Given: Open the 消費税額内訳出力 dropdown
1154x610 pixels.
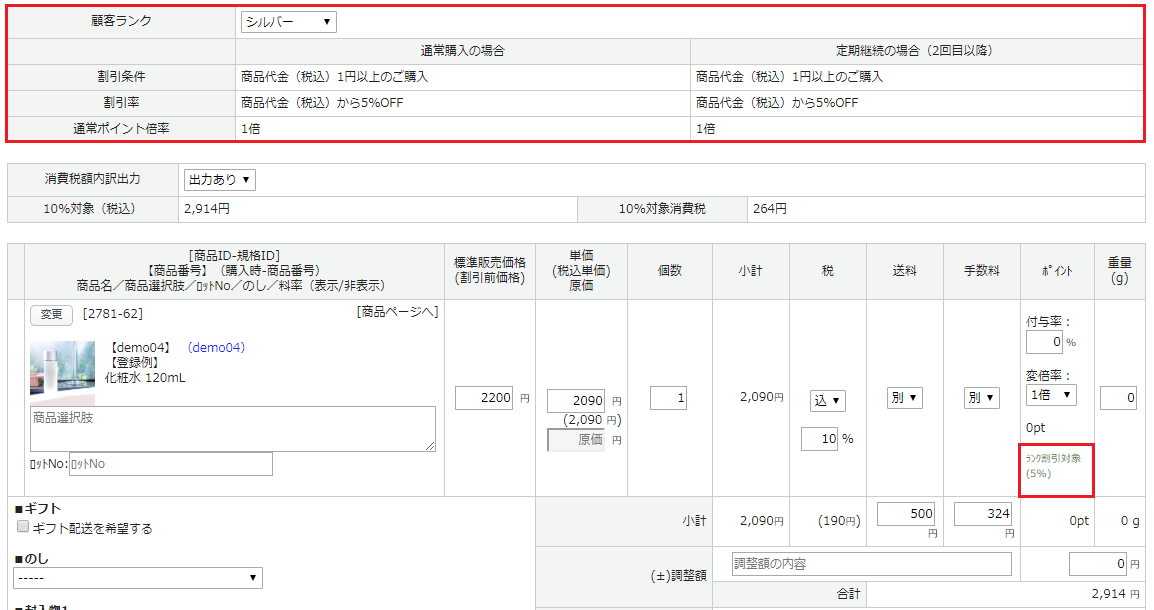Looking at the screenshot, I should pos(220,180).
